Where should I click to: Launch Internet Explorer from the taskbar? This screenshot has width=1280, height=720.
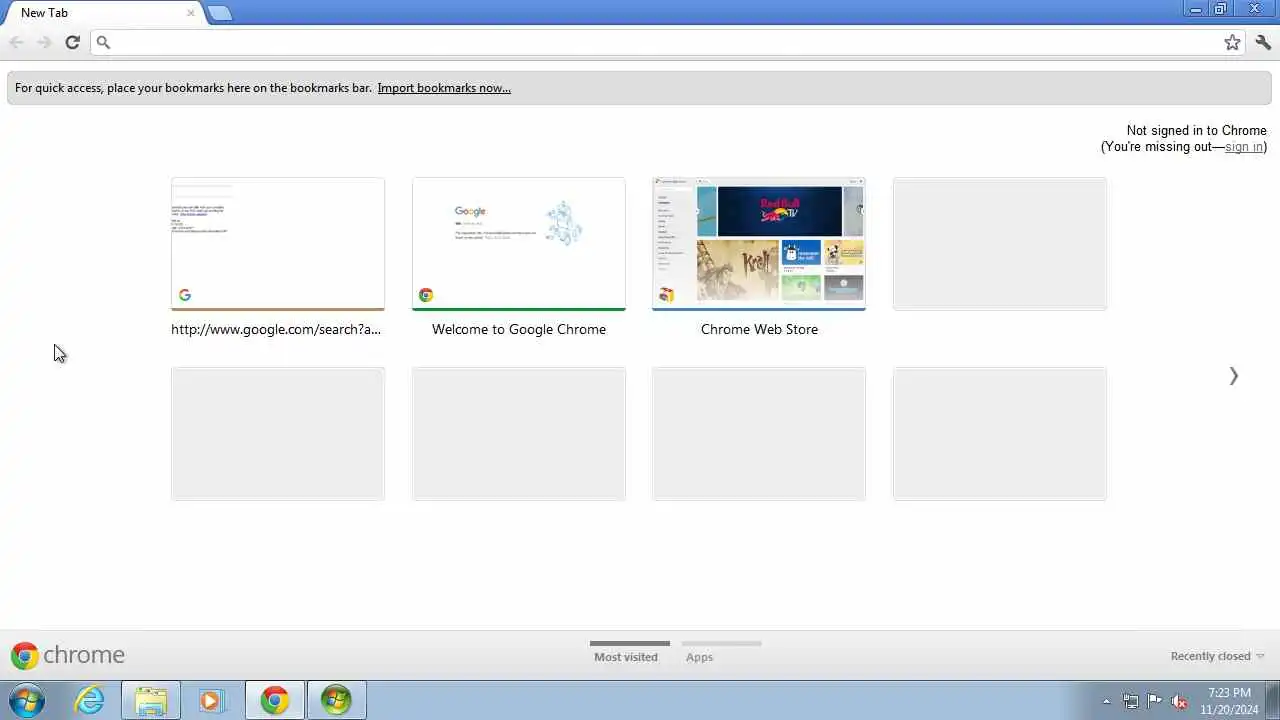(90, 700)
